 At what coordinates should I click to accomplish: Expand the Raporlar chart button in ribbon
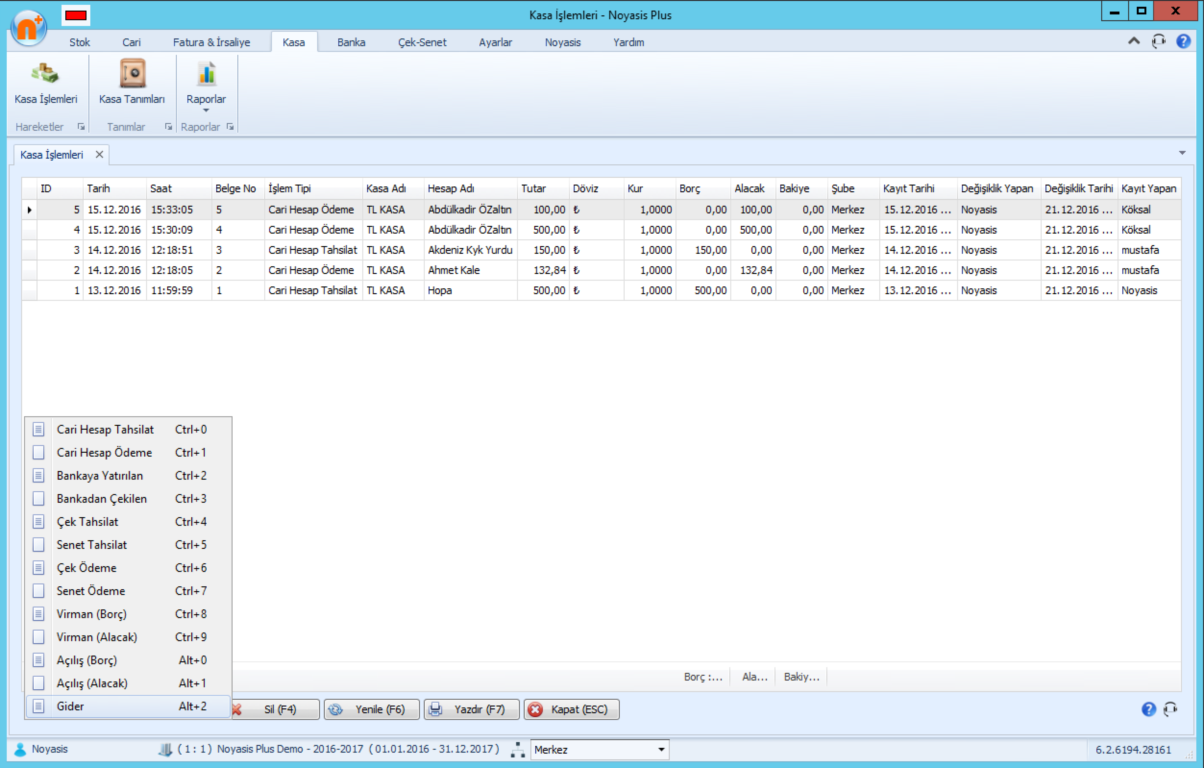206,85
